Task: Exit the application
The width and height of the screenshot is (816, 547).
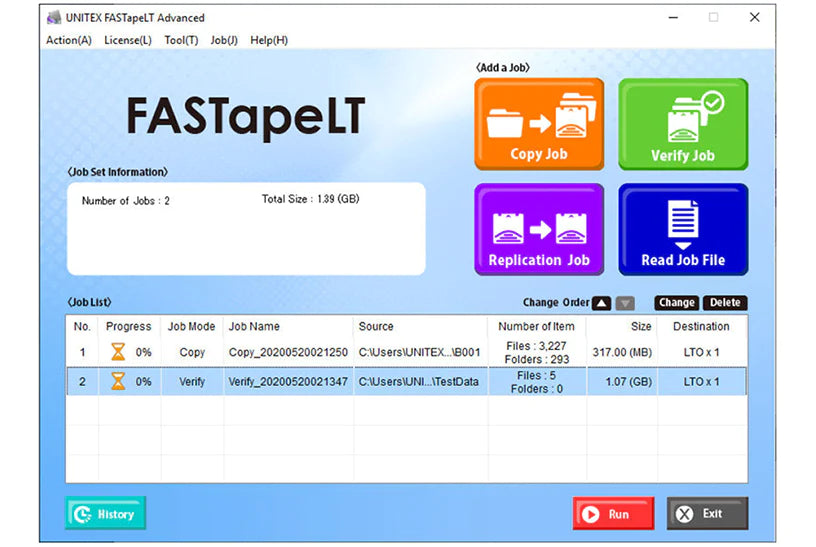Action: coord(707,514)
